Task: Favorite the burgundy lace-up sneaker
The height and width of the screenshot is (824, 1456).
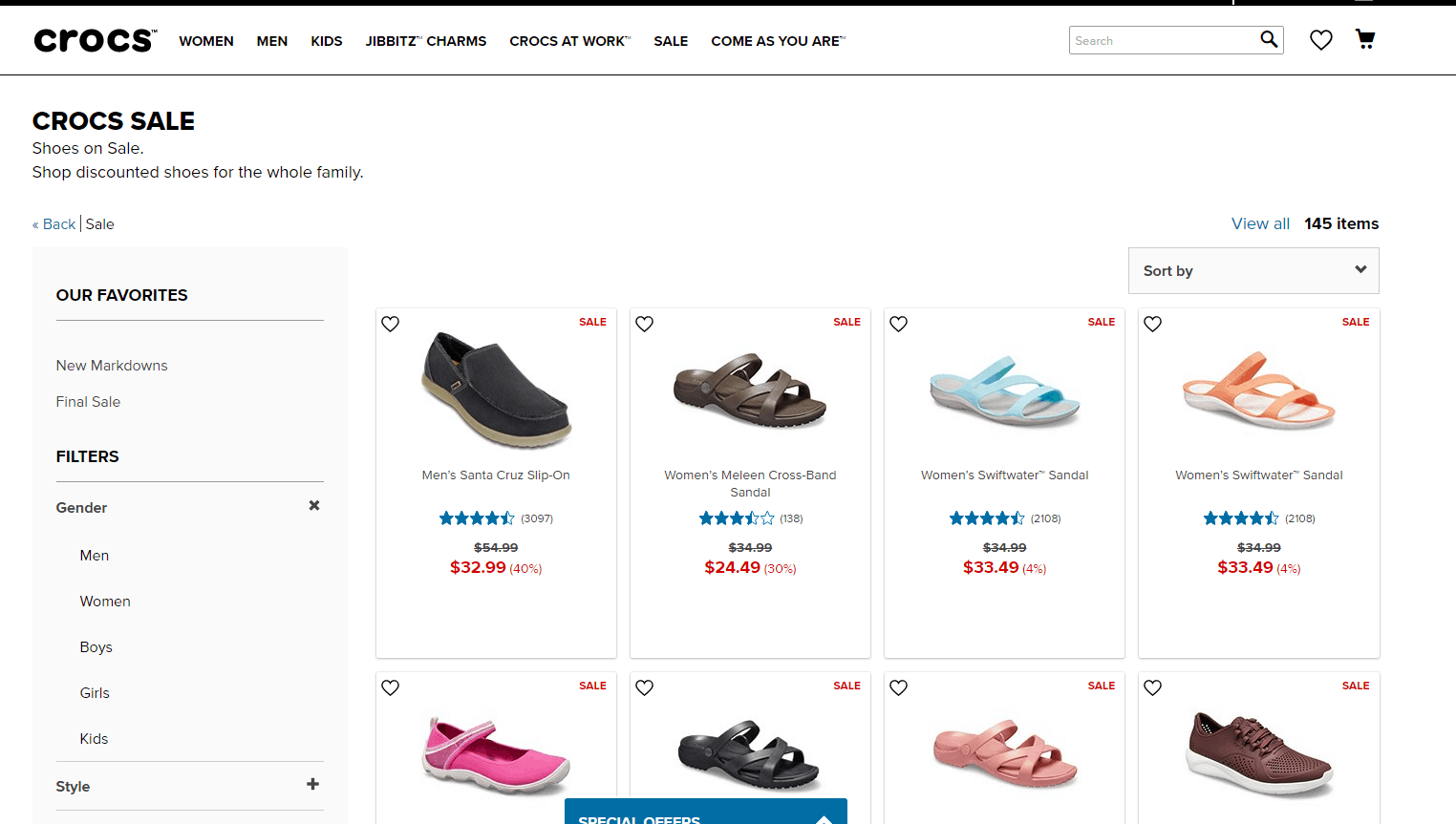Action: tap(1153, 687)
